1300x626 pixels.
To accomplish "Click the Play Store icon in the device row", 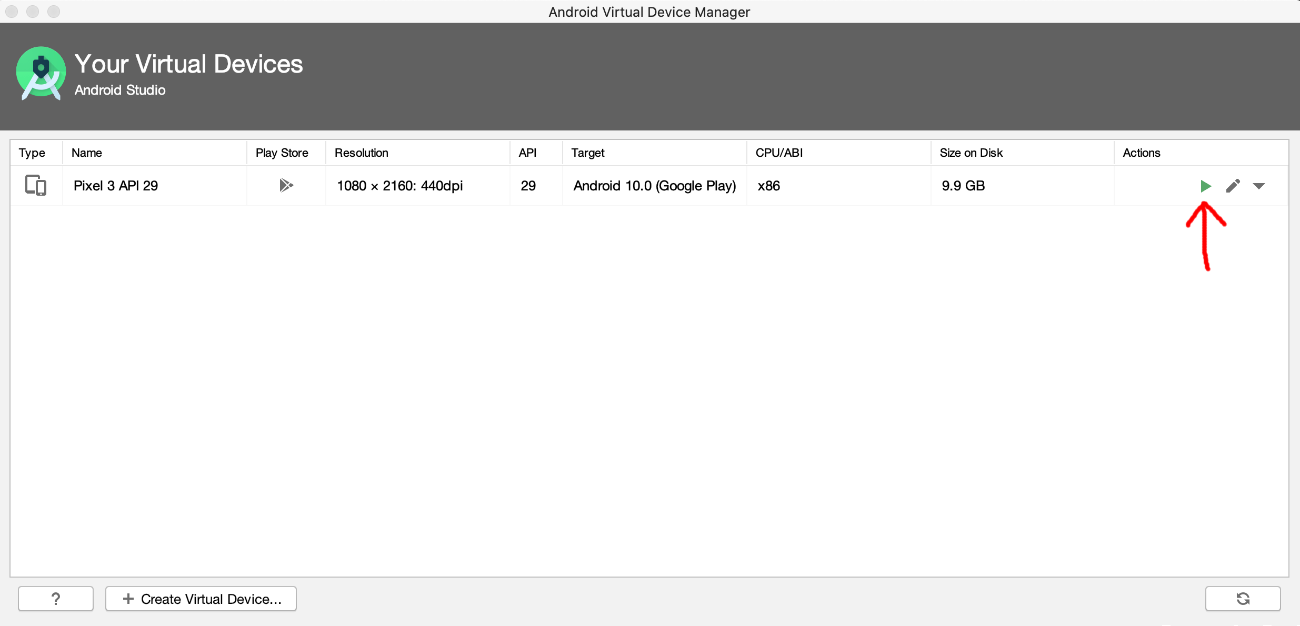I will tap(286, 186).
